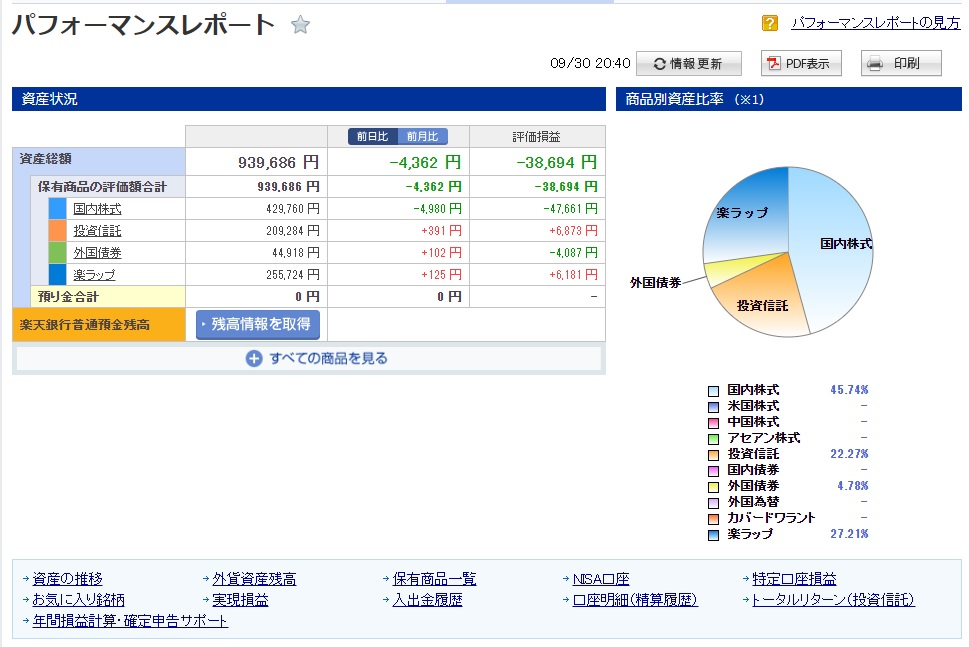Click the 27.21% legend value

coord(849,534)
